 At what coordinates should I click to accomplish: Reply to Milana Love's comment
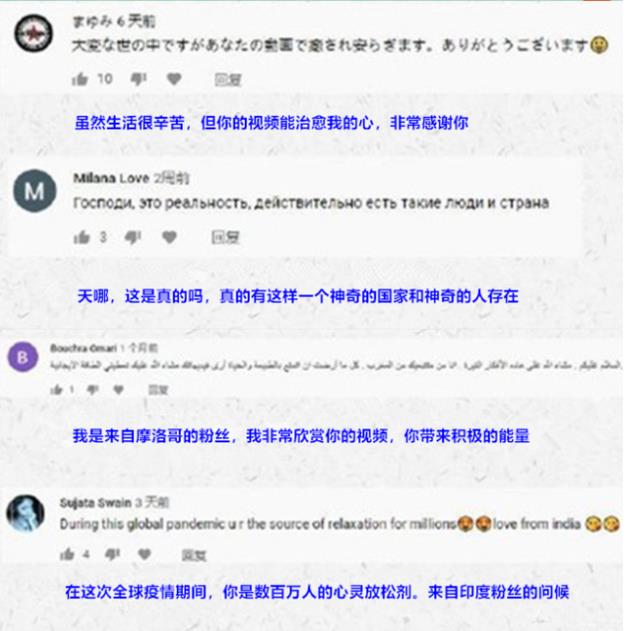point(225,237)
